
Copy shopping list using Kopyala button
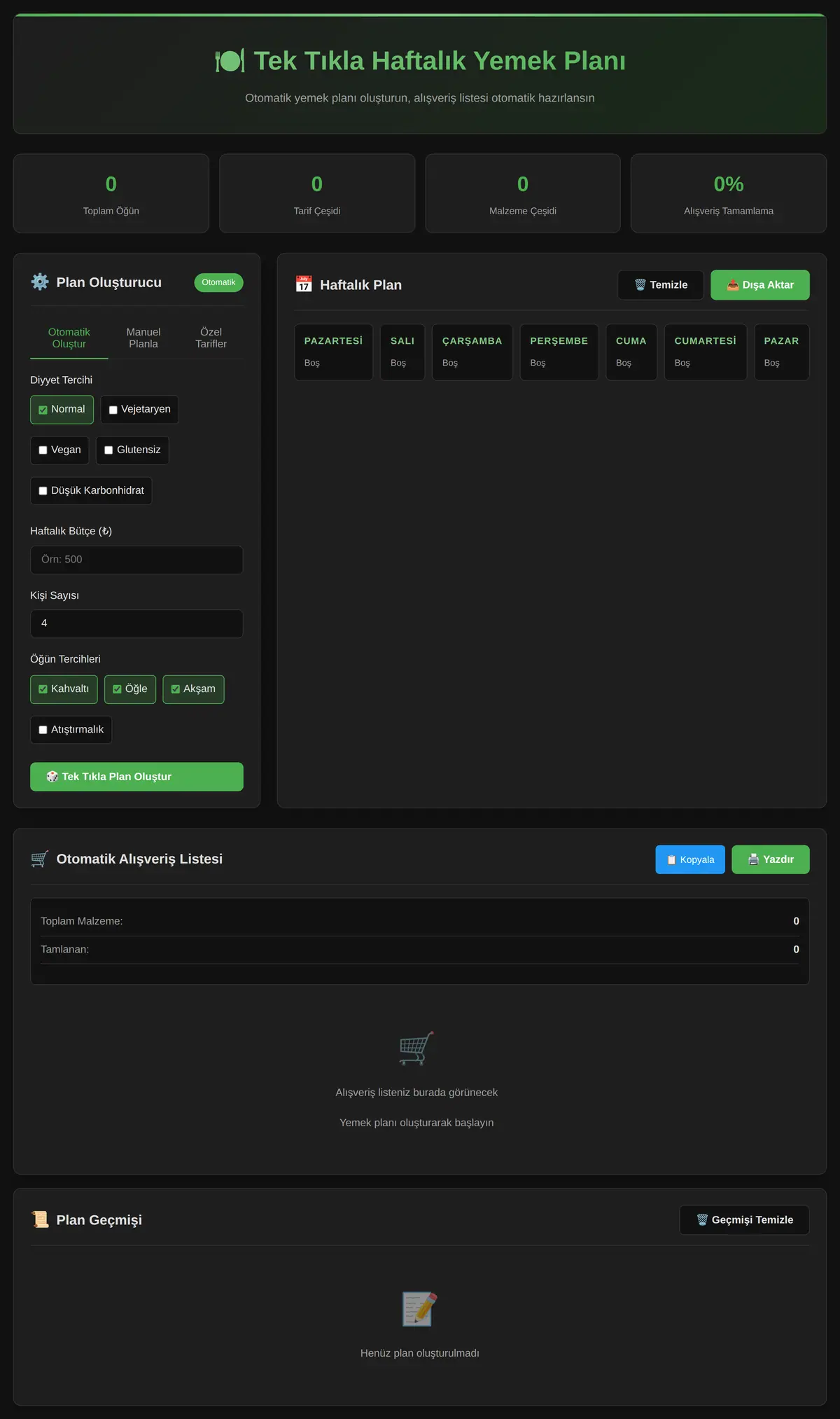click(x=690, y=859)
